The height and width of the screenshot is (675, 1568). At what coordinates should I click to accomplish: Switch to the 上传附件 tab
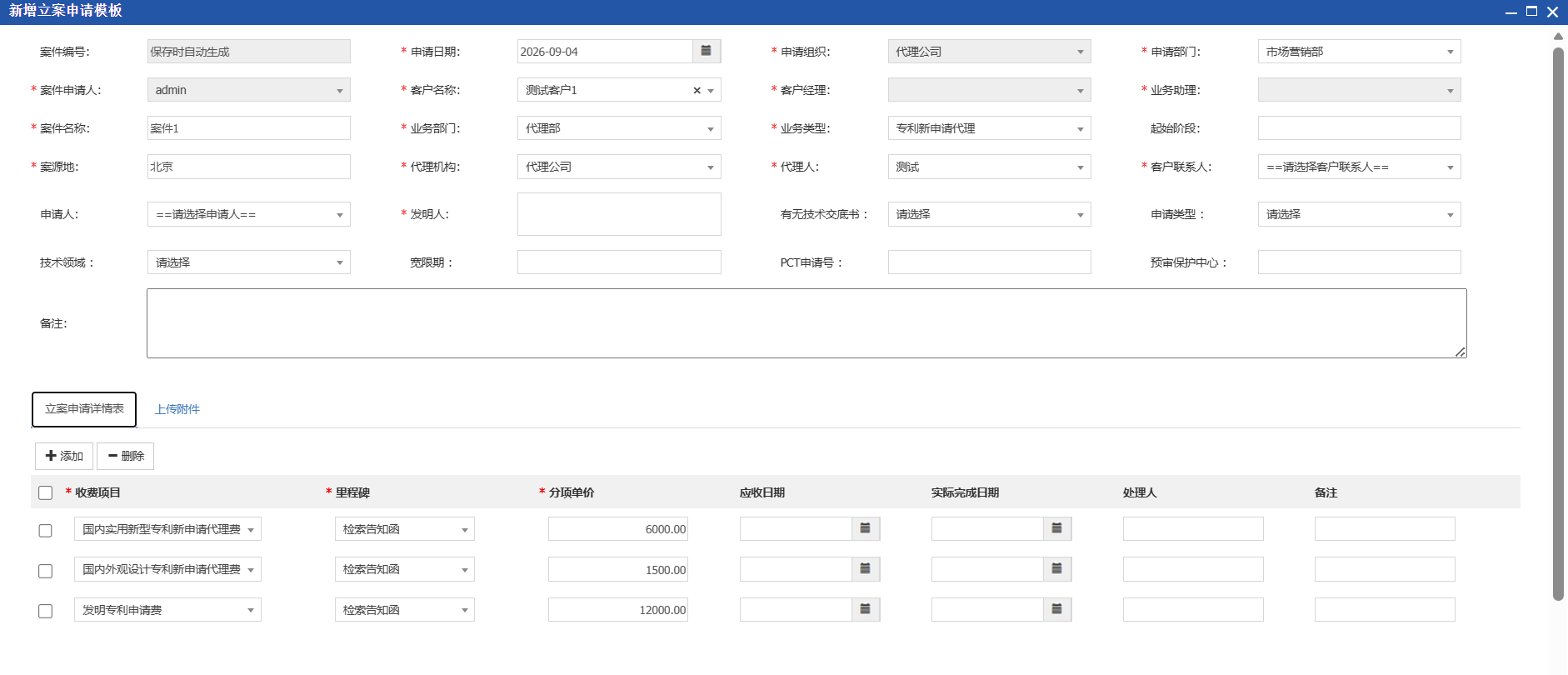(x=177, y=409)
